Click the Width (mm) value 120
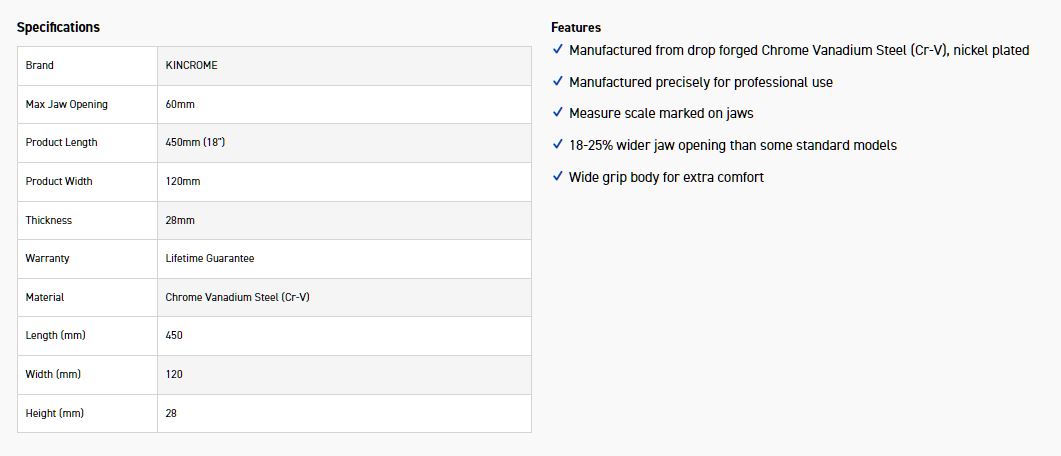 174,374
